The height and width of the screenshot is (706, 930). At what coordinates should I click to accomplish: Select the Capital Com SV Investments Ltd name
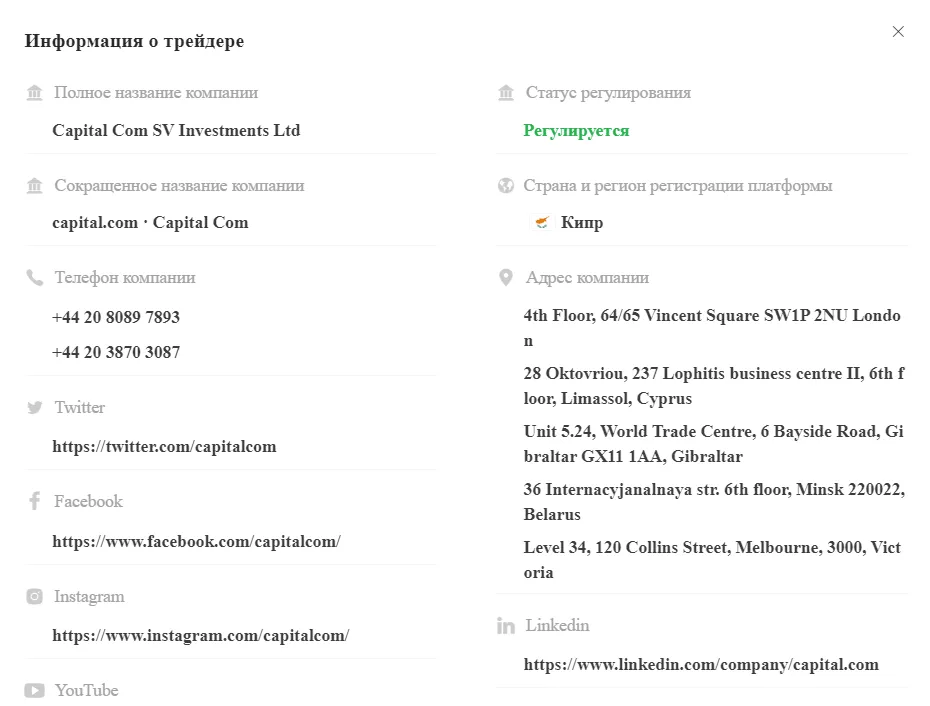click(x=176, y=131)
